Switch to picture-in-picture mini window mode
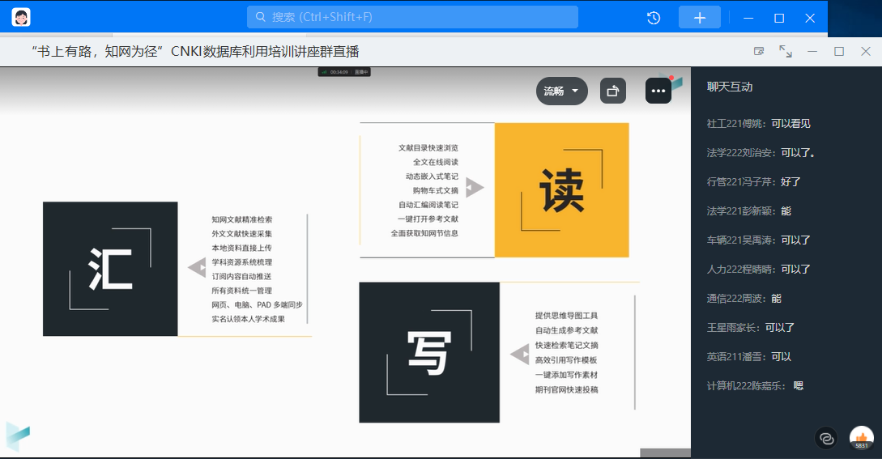Screen dimensions: 883x460 (759, 51)
